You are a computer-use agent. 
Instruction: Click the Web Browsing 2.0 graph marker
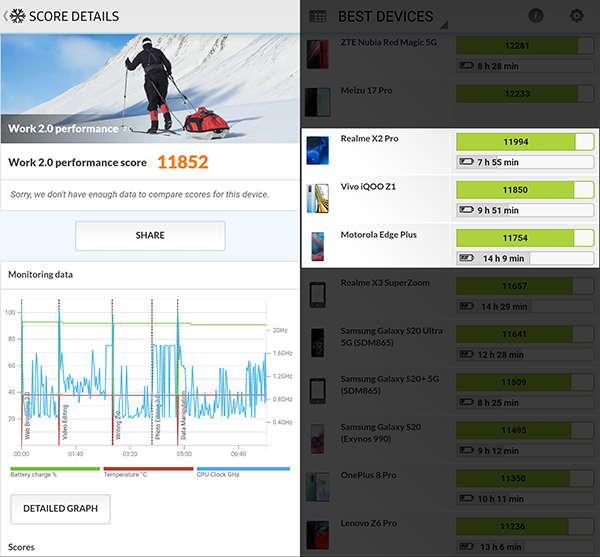(x=27, y=417)
